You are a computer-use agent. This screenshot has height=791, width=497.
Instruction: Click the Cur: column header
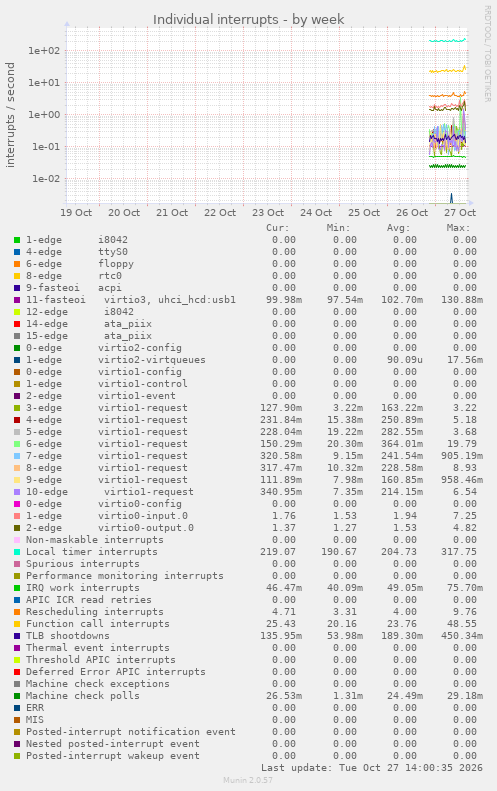tap(278, 228)
